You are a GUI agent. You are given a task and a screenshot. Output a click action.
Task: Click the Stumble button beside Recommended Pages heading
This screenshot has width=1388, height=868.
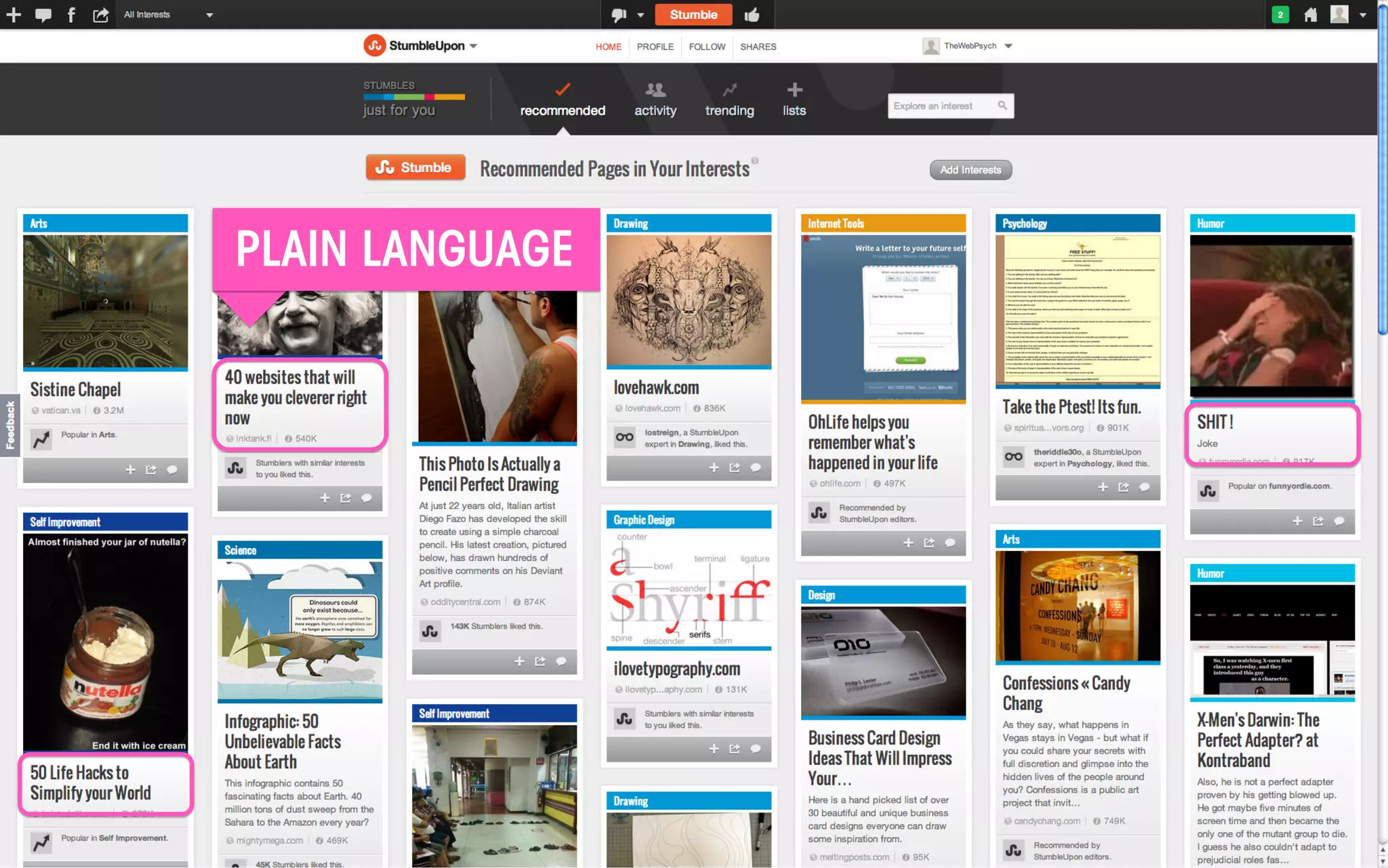pyautogui.click(x=415, y=167)
